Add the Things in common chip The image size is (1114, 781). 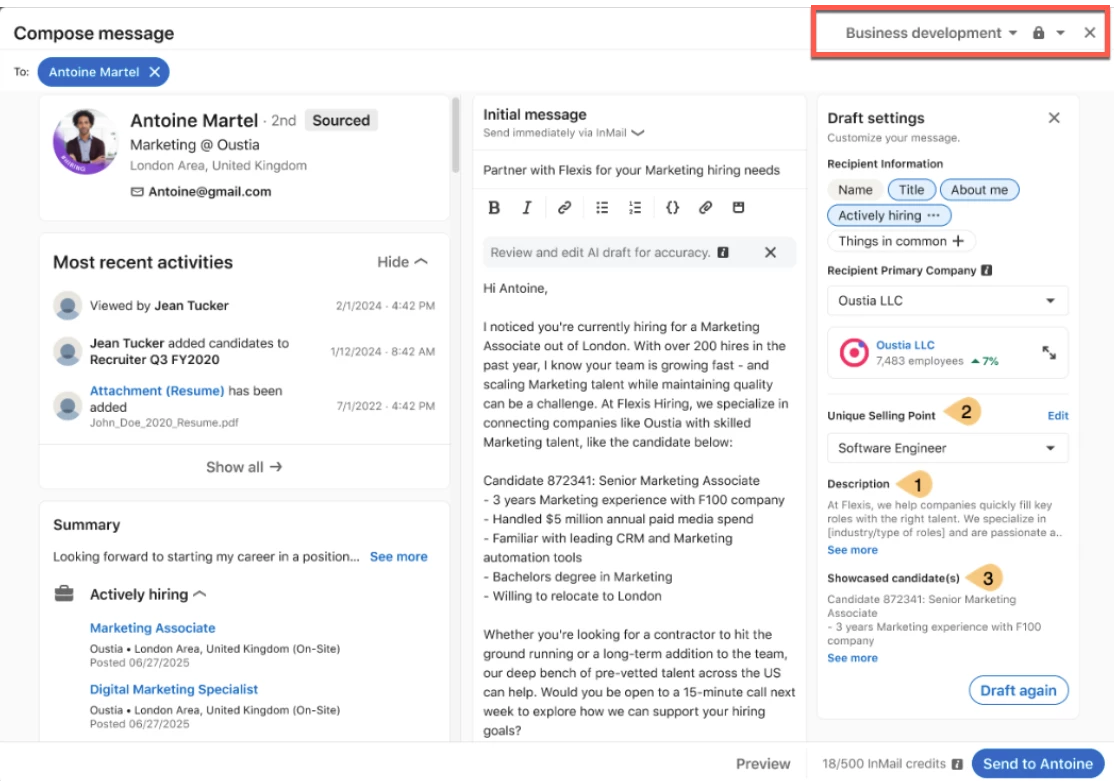901,241
